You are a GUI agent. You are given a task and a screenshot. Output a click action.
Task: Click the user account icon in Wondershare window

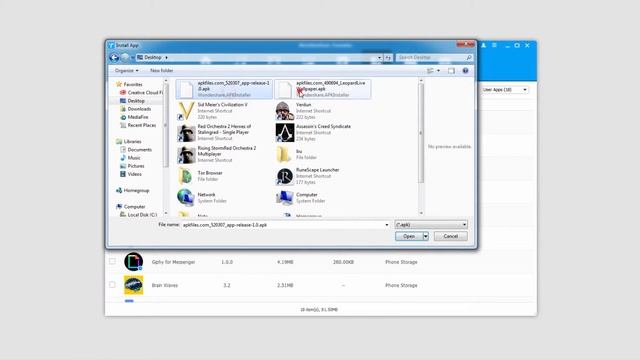pyautogui.click(x=483, y=45)
